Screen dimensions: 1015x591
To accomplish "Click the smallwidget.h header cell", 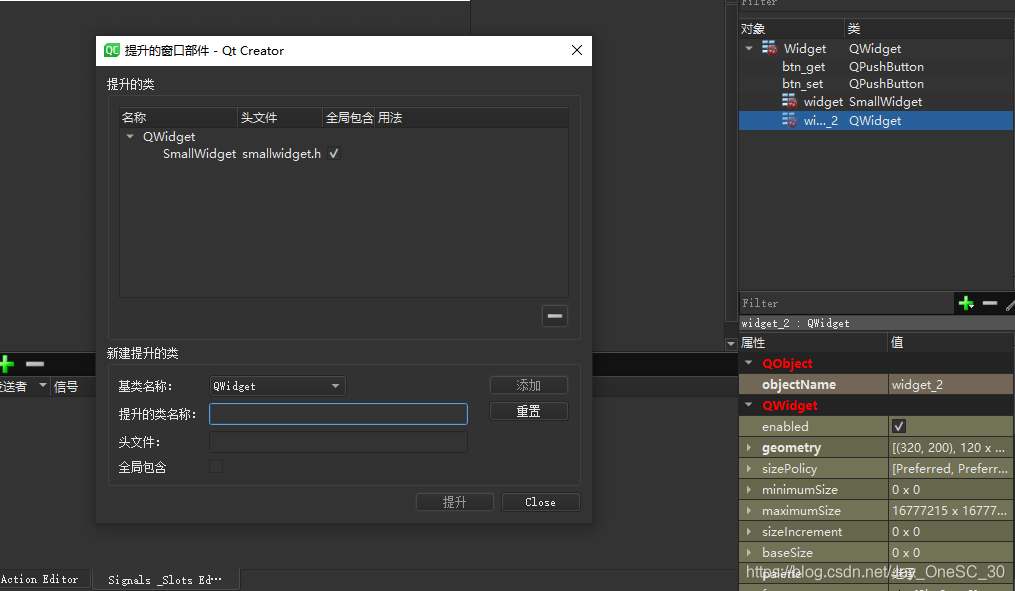I will point(282,153).
